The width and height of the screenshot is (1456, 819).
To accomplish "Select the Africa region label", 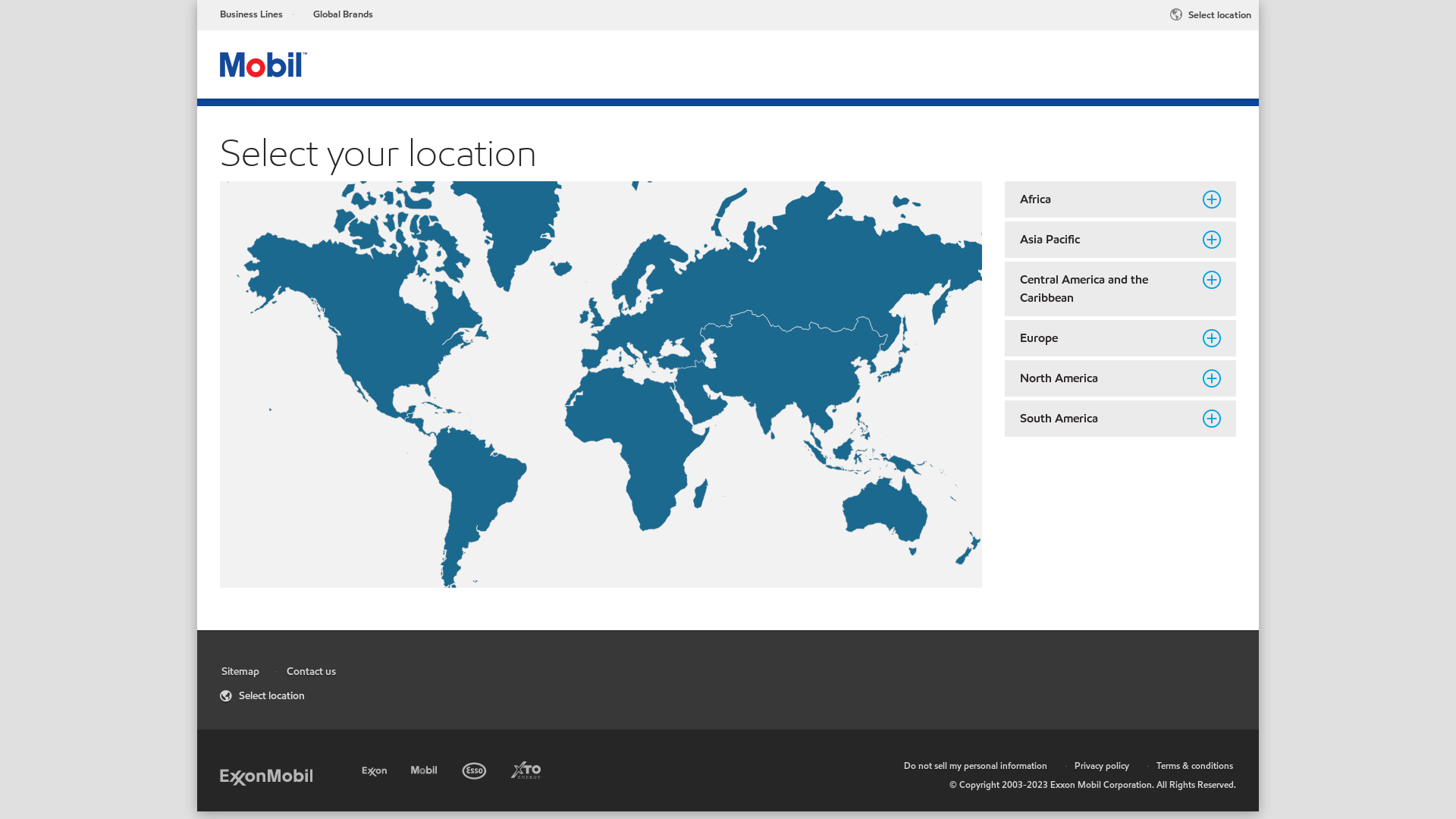I will 1035,199.
